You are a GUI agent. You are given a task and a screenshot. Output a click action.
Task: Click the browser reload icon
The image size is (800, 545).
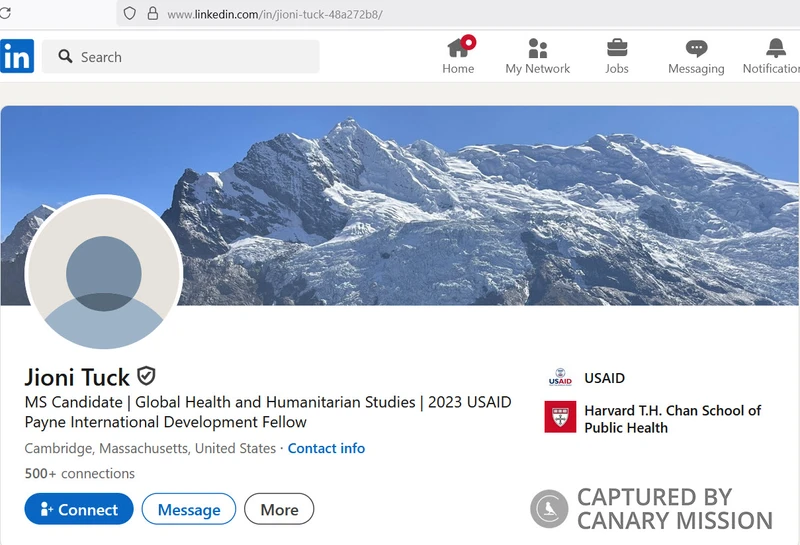coord(5,14)
